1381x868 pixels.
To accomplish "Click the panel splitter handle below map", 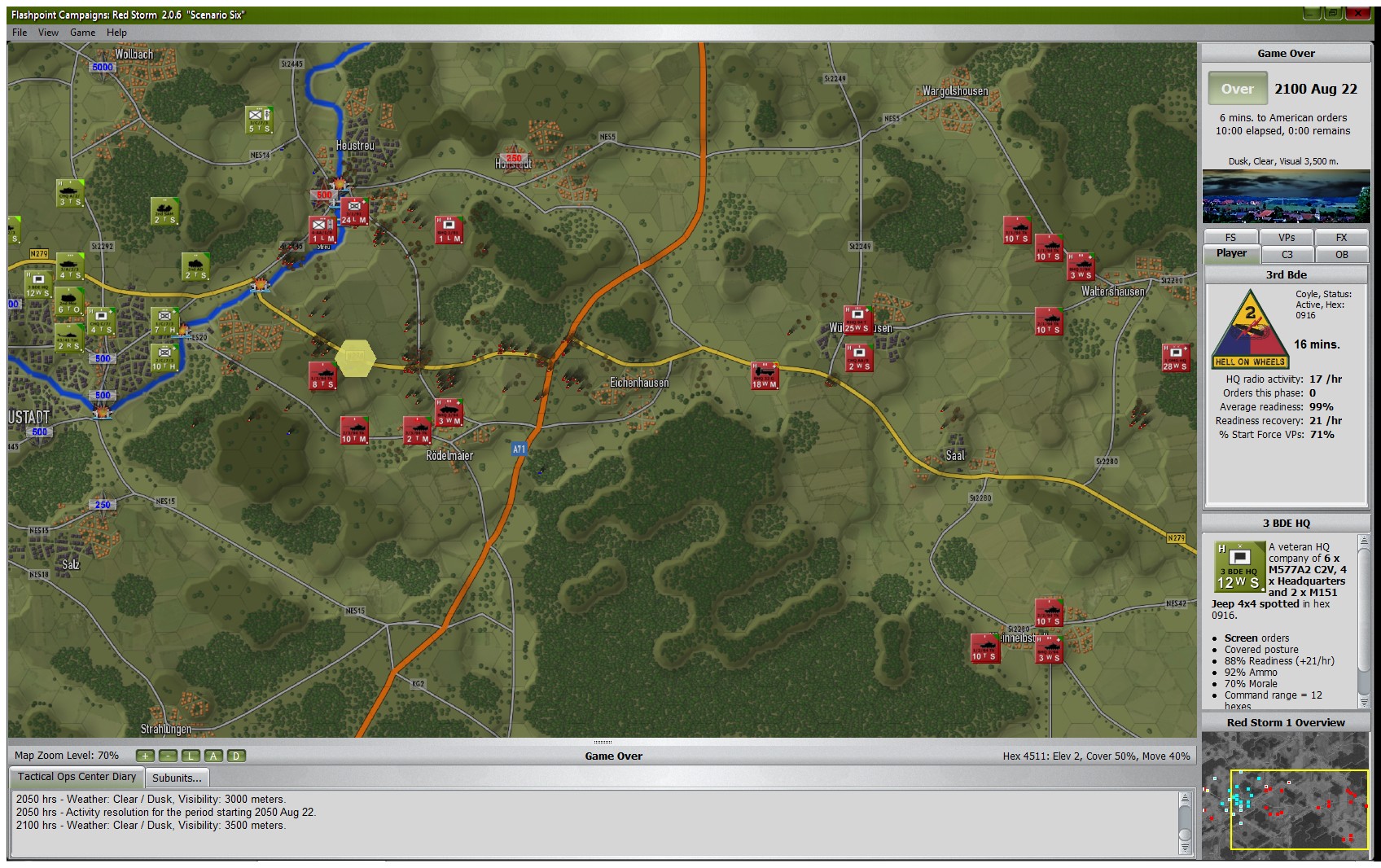I will (602, 742).
